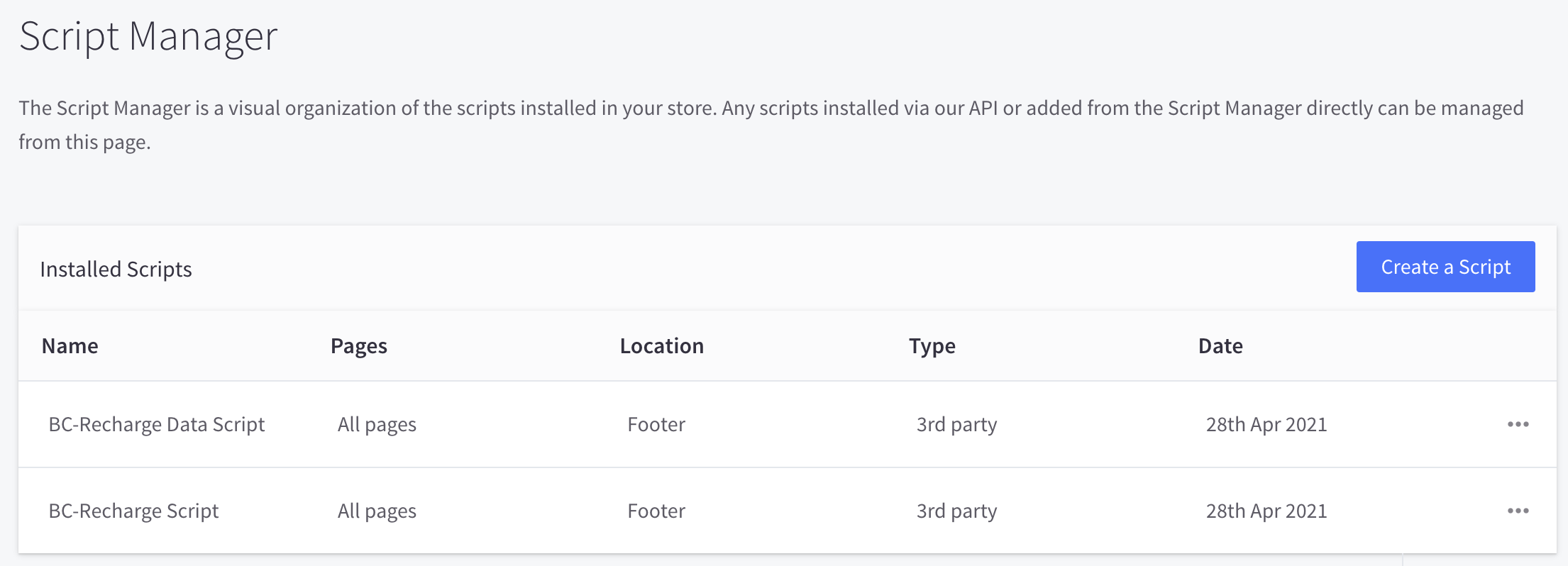Click 3rd party in BC-Recharge Data Script row
Viewport: 1568px width, 566px height.
[x=956, y=424]
